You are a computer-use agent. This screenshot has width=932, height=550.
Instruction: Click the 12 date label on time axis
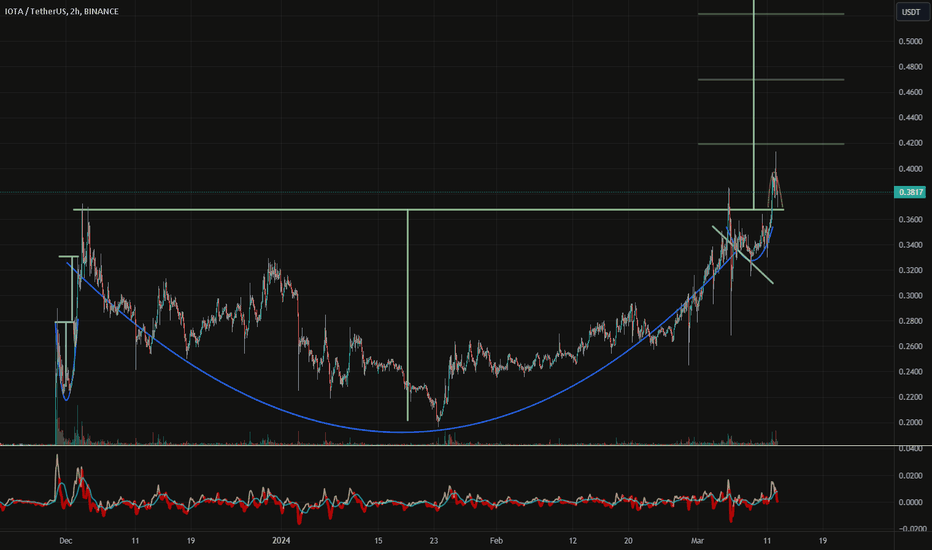point(572,540)
